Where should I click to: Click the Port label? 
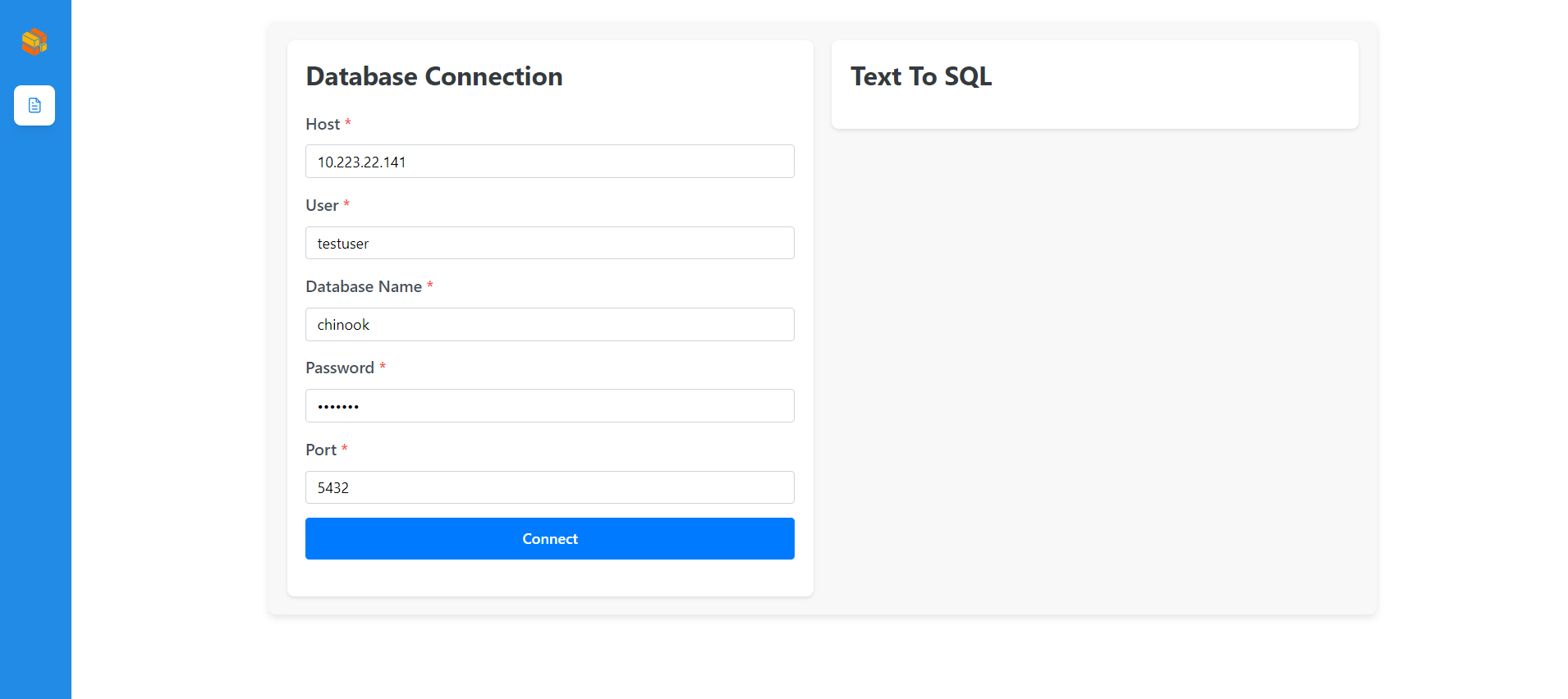click(x=320, y=450)
